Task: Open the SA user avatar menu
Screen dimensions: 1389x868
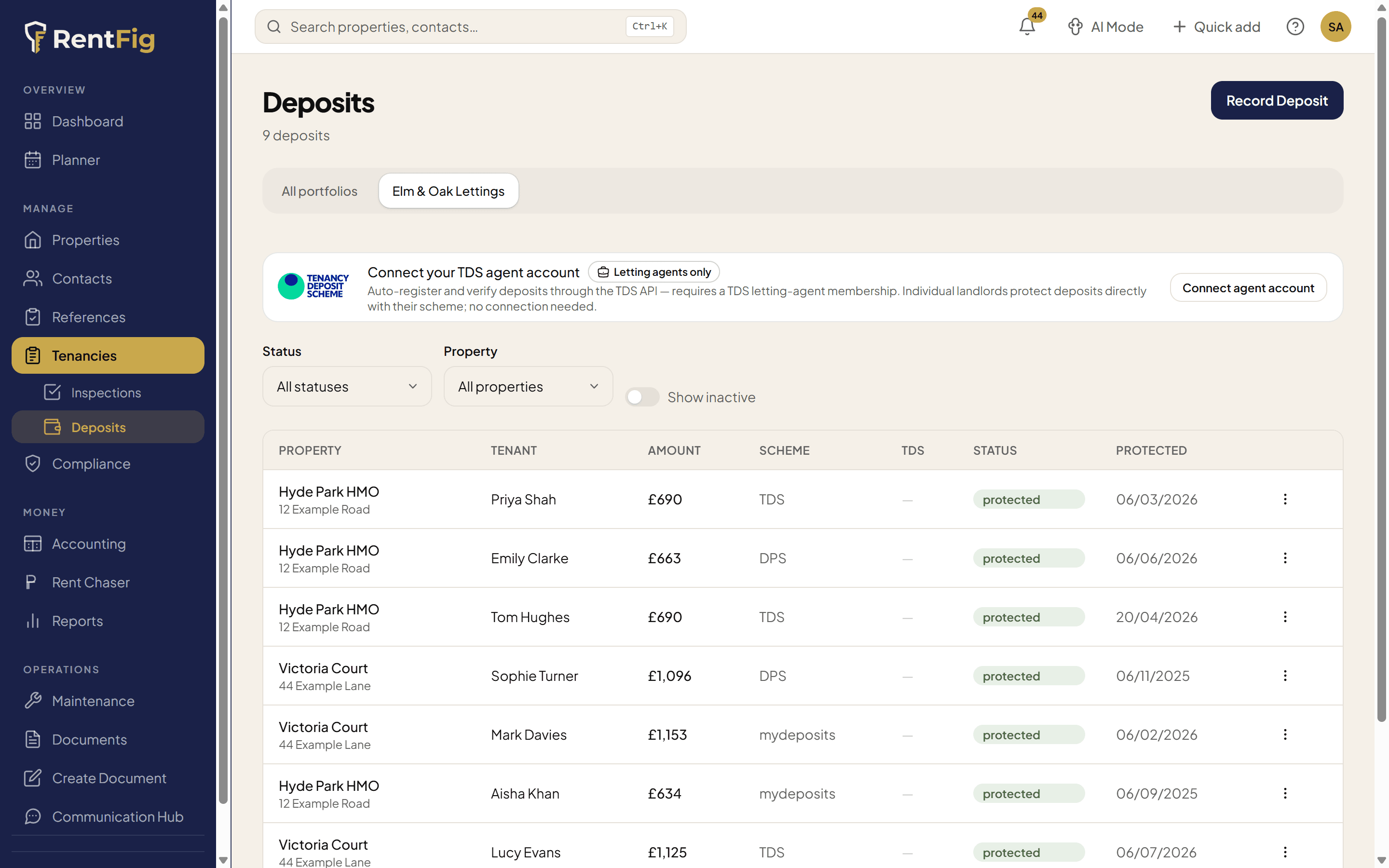Action: (1335, 27)
